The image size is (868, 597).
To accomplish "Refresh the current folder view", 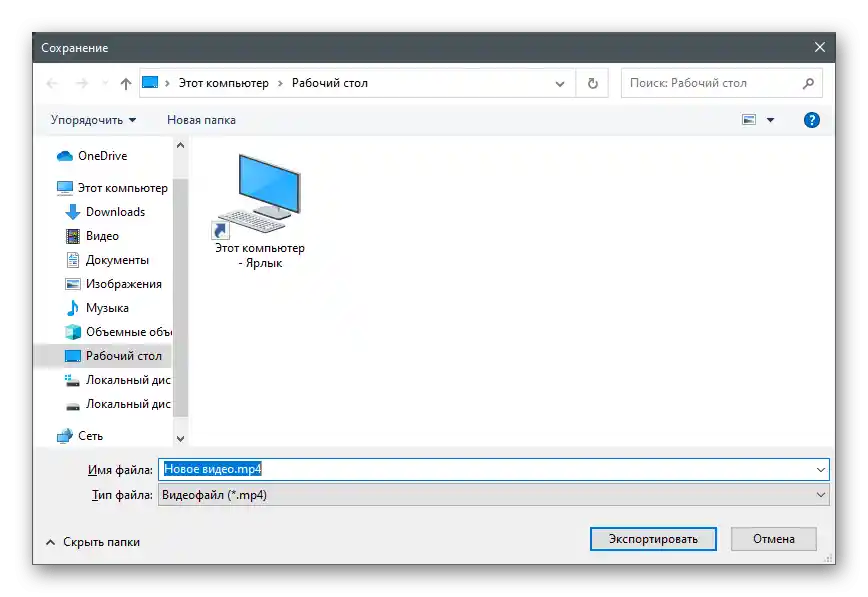I will [x=593, y=84].
